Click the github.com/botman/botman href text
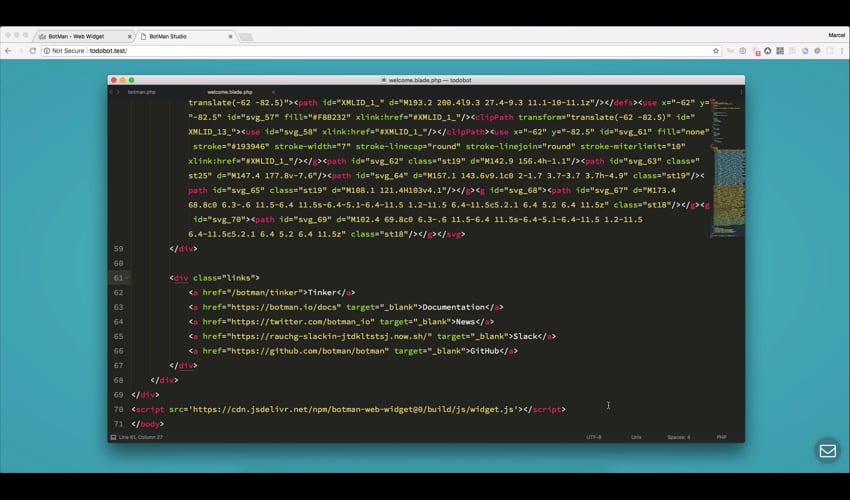The width and height of the screenshot is (850, 500). tap(308, 351)
